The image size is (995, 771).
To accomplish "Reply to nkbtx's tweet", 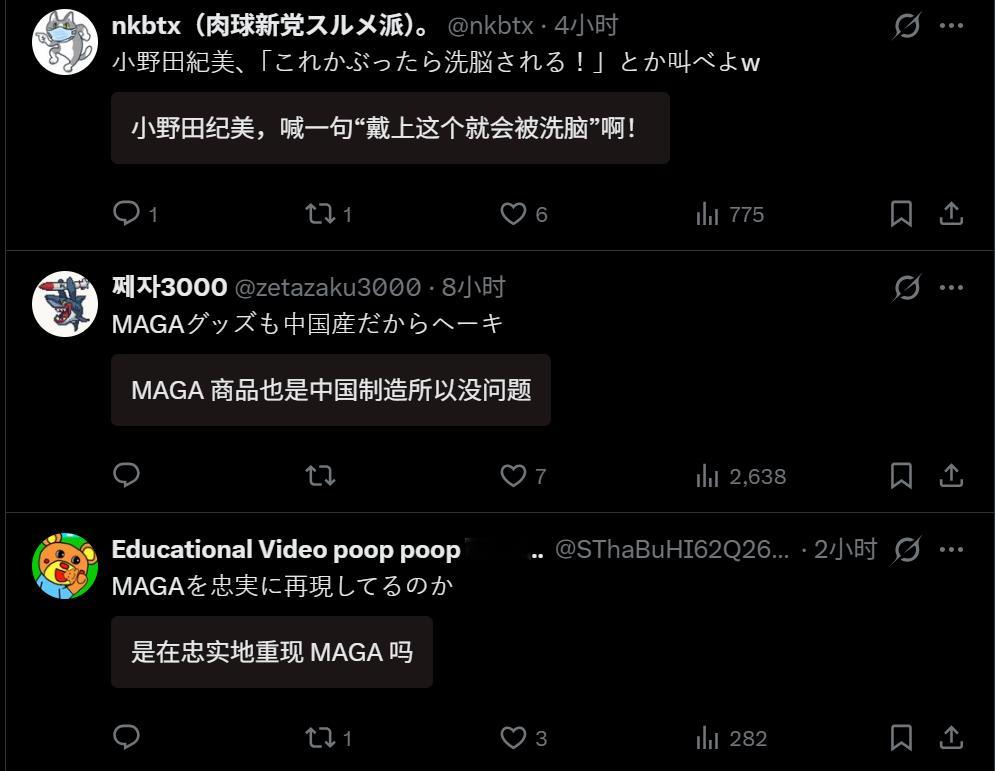I will pyautogui.click(x=126, y=213).
